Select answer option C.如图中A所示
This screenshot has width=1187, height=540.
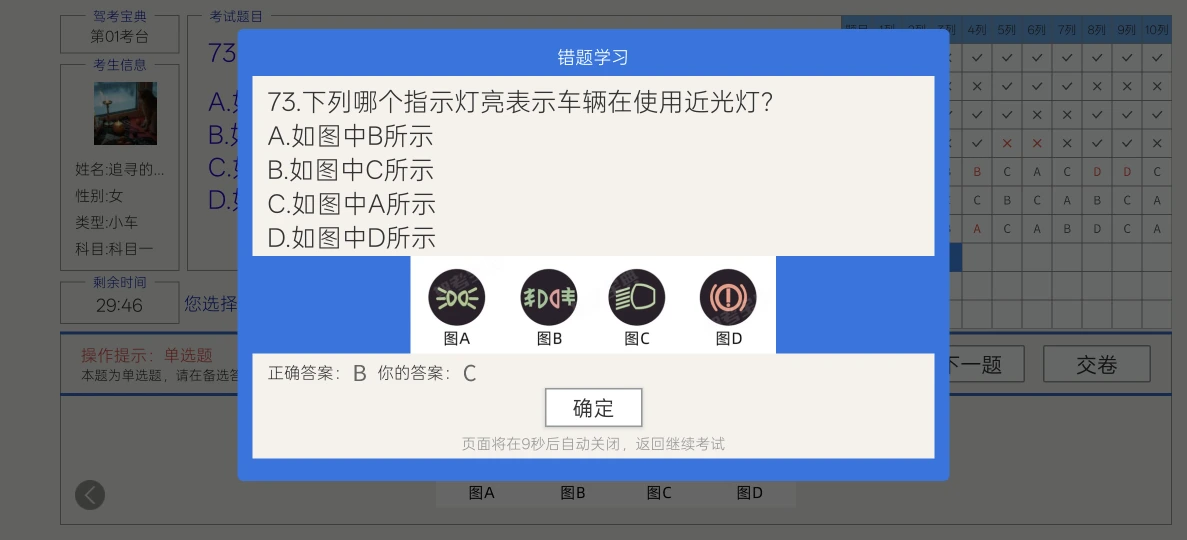click(x=351, y=204)
